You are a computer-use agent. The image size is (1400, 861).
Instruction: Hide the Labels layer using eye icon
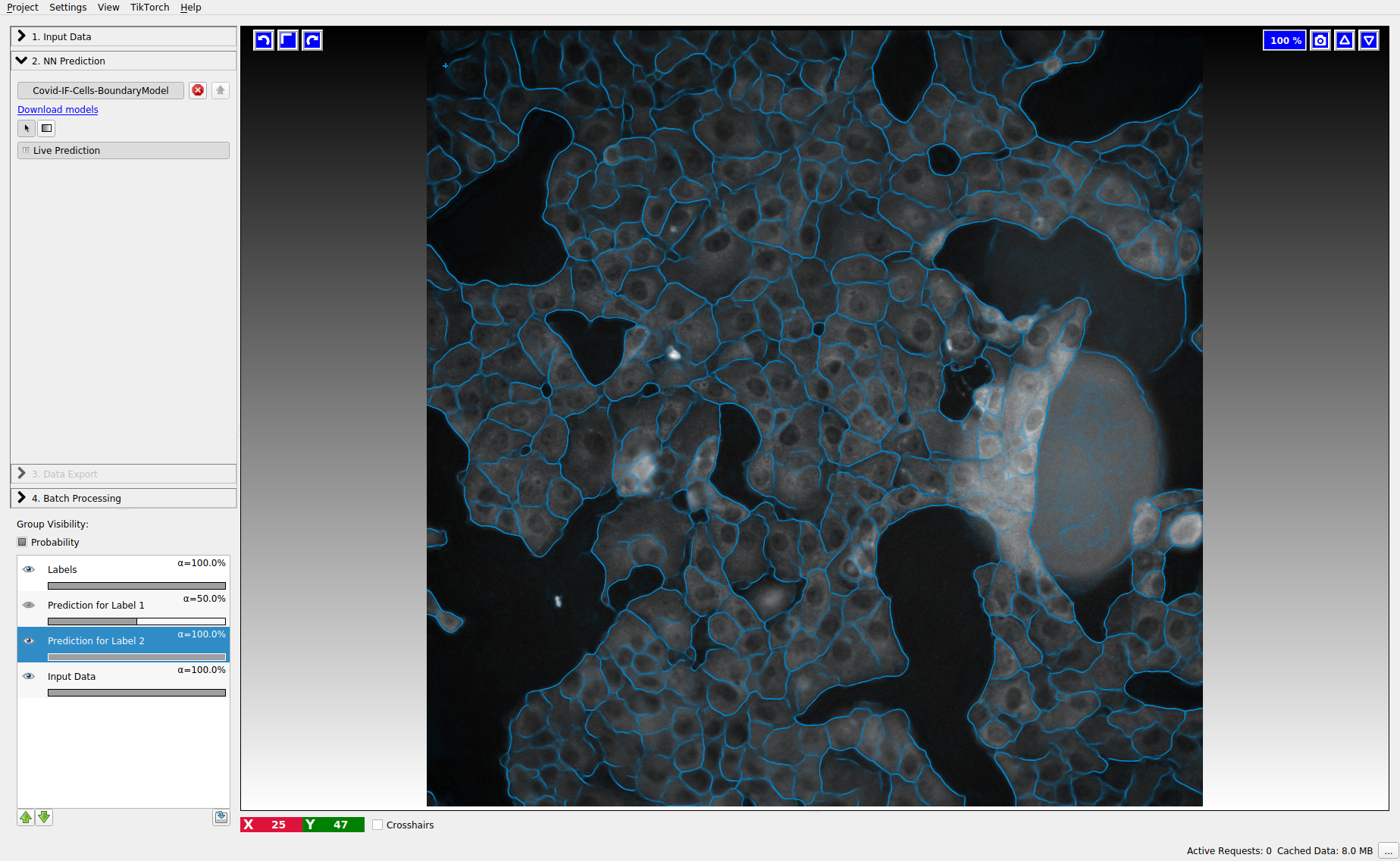coord(29,569)
